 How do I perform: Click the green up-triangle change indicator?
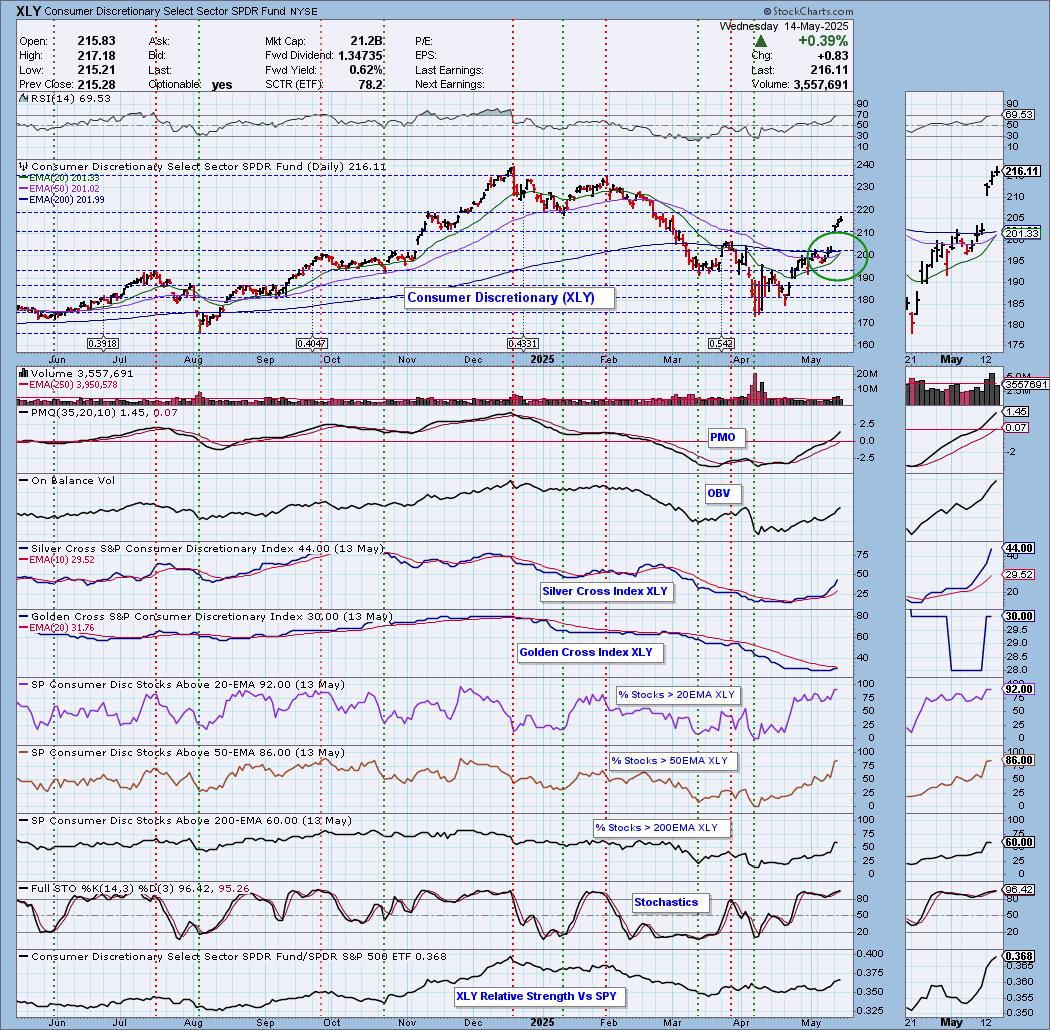click(760, 41)
